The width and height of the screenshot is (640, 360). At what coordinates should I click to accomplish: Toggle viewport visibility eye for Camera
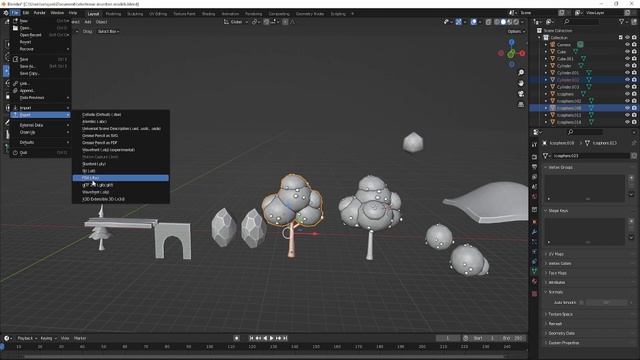pyautogui.click(x=627, y=44)
